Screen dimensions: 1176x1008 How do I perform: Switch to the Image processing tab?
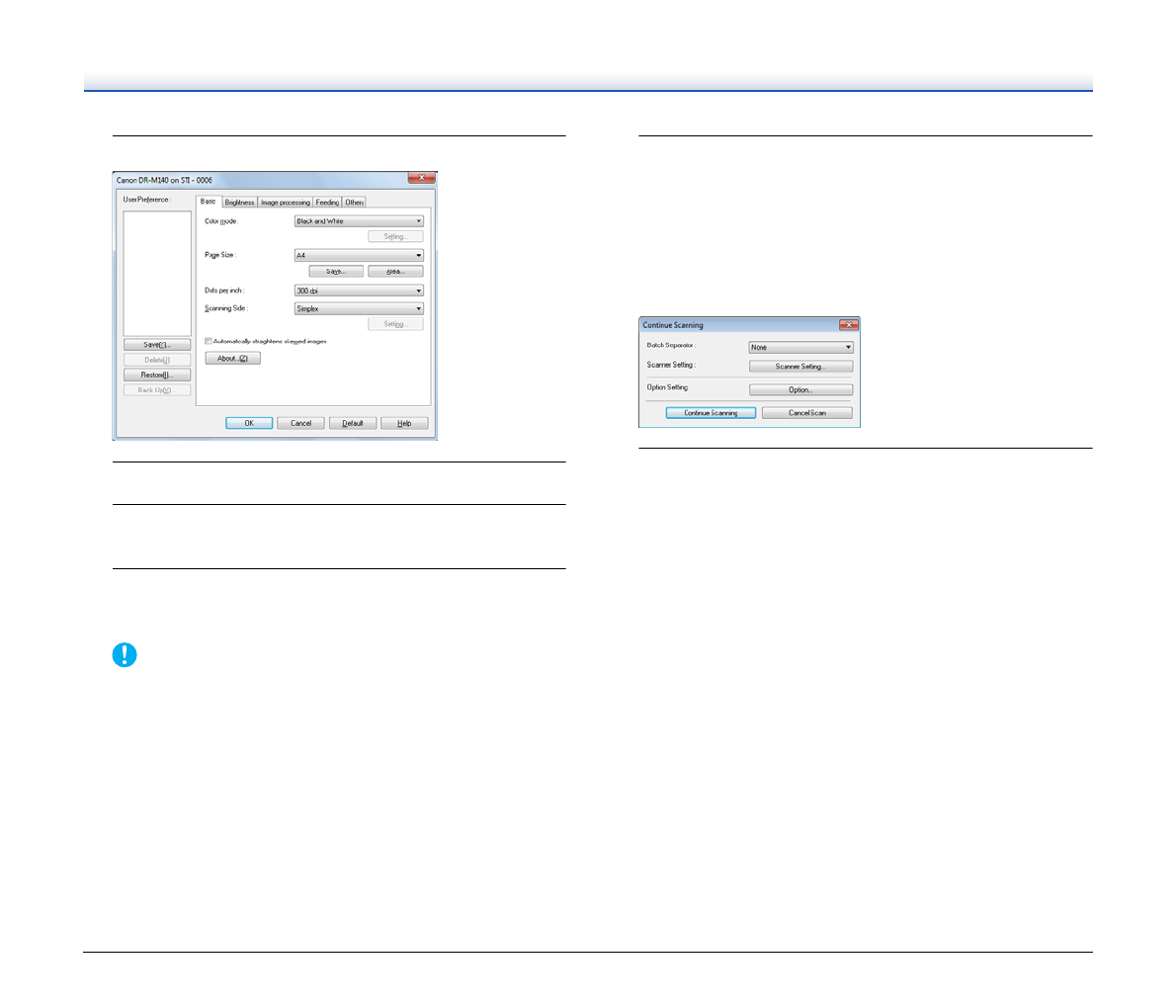[x=285, y=203]
